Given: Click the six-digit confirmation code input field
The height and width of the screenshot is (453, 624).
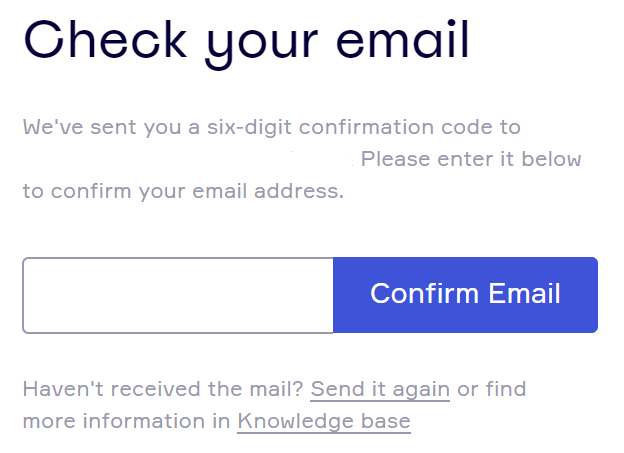Looking at the screenshot, I should 178,295.
